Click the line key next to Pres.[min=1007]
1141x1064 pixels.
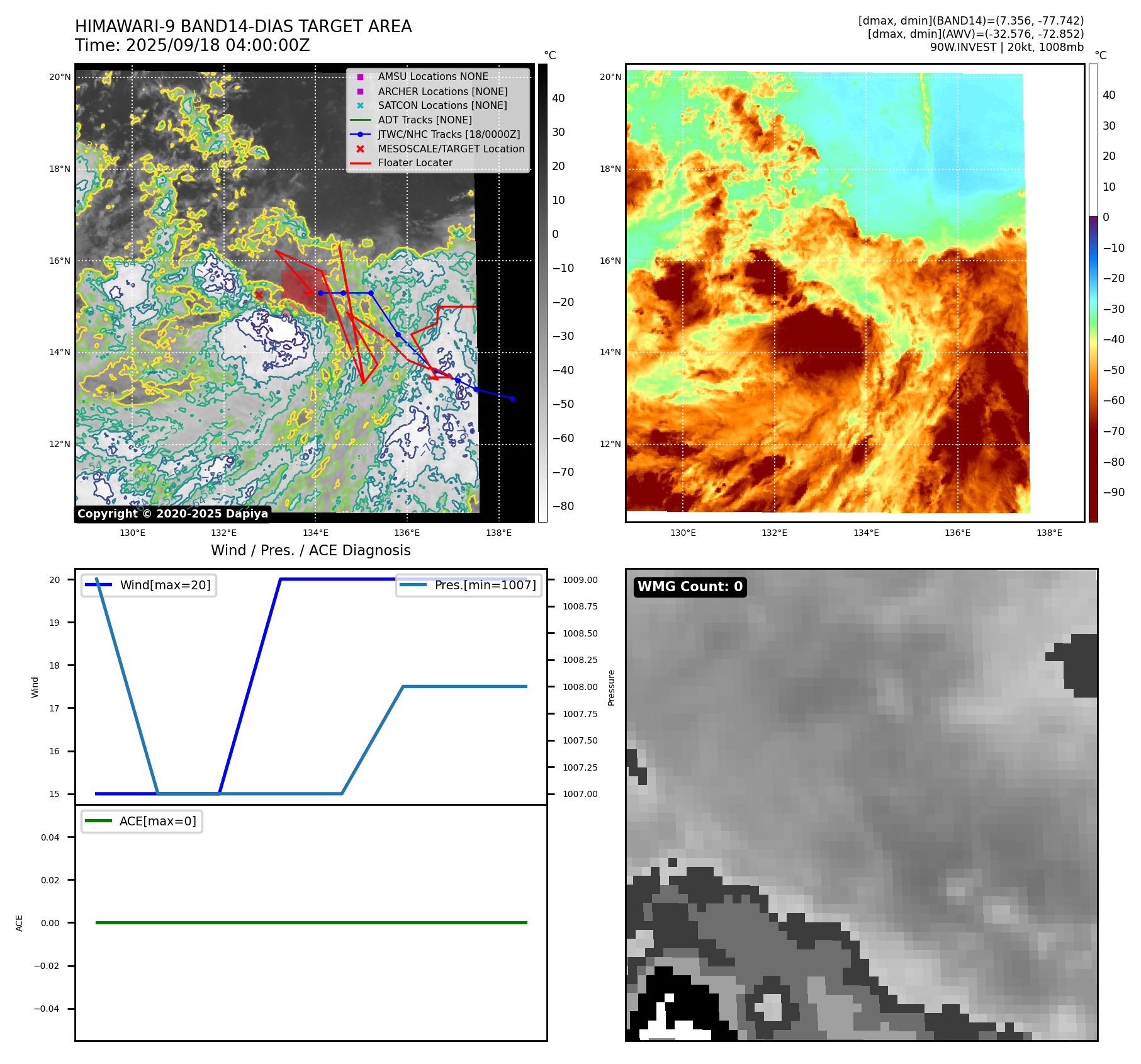coord(413,585)
